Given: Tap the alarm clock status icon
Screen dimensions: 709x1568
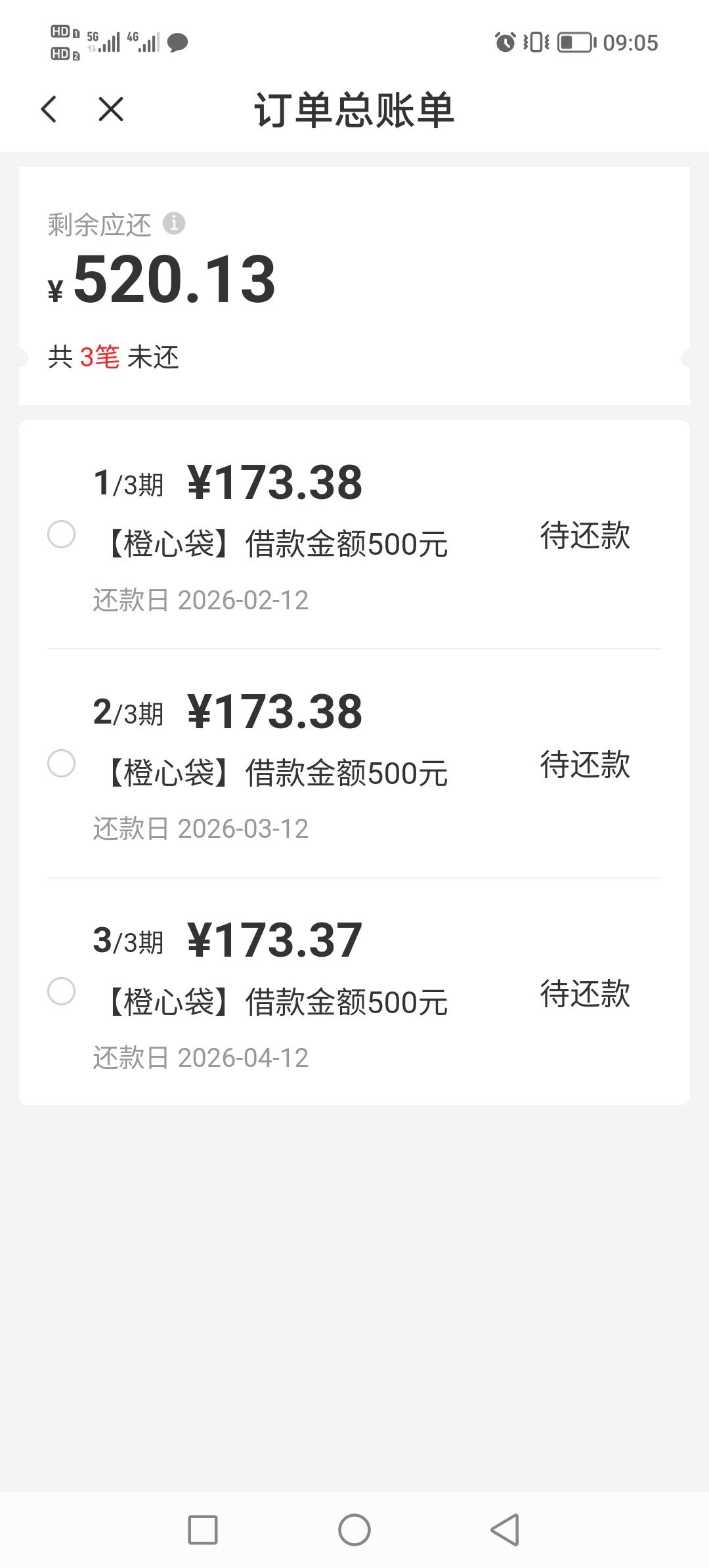Looking at the screenshot, I should [505, 43].
